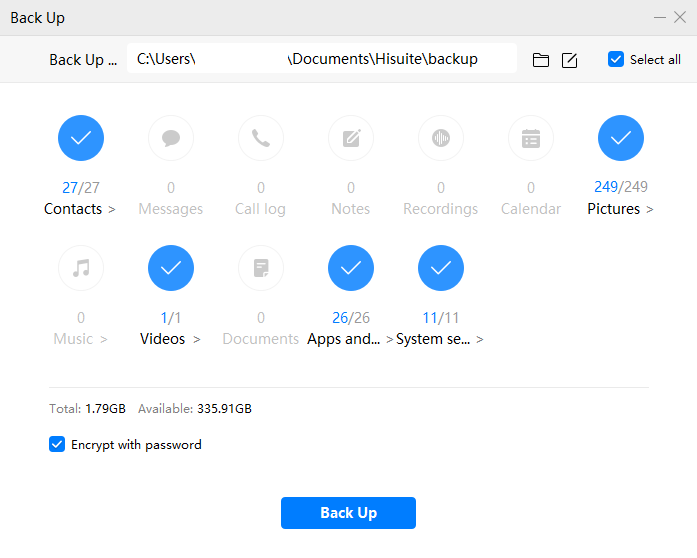
Task: Expand the Pictures details arrow
Action: (649, 209)
